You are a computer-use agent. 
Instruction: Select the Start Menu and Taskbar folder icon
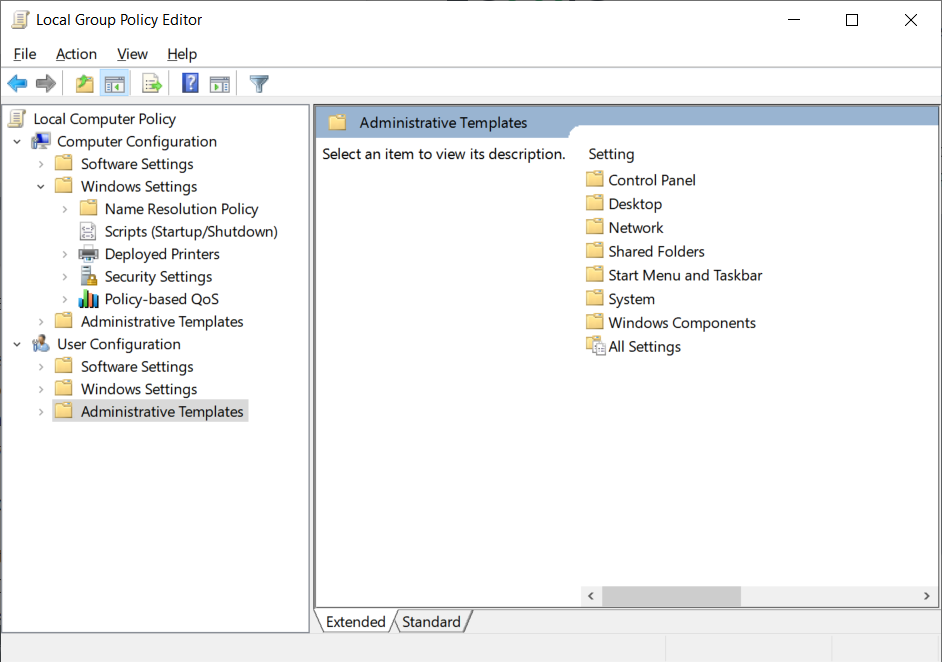tap(595, 275)
